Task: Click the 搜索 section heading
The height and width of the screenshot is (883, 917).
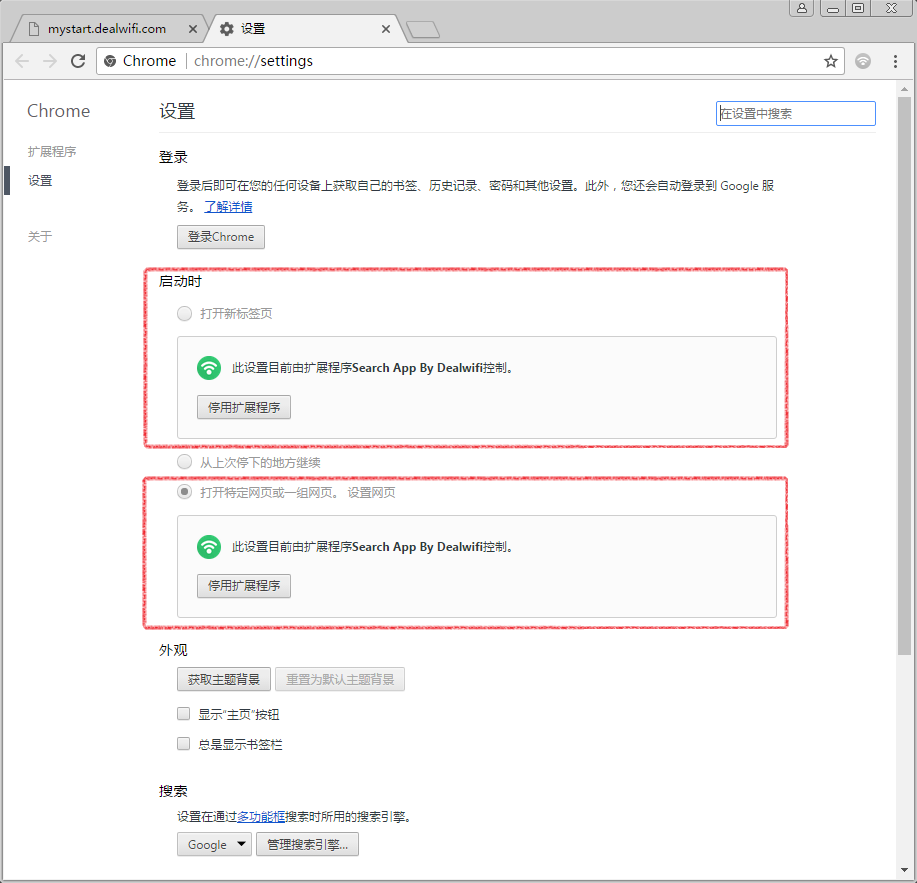Action: [x=173, y=791]
